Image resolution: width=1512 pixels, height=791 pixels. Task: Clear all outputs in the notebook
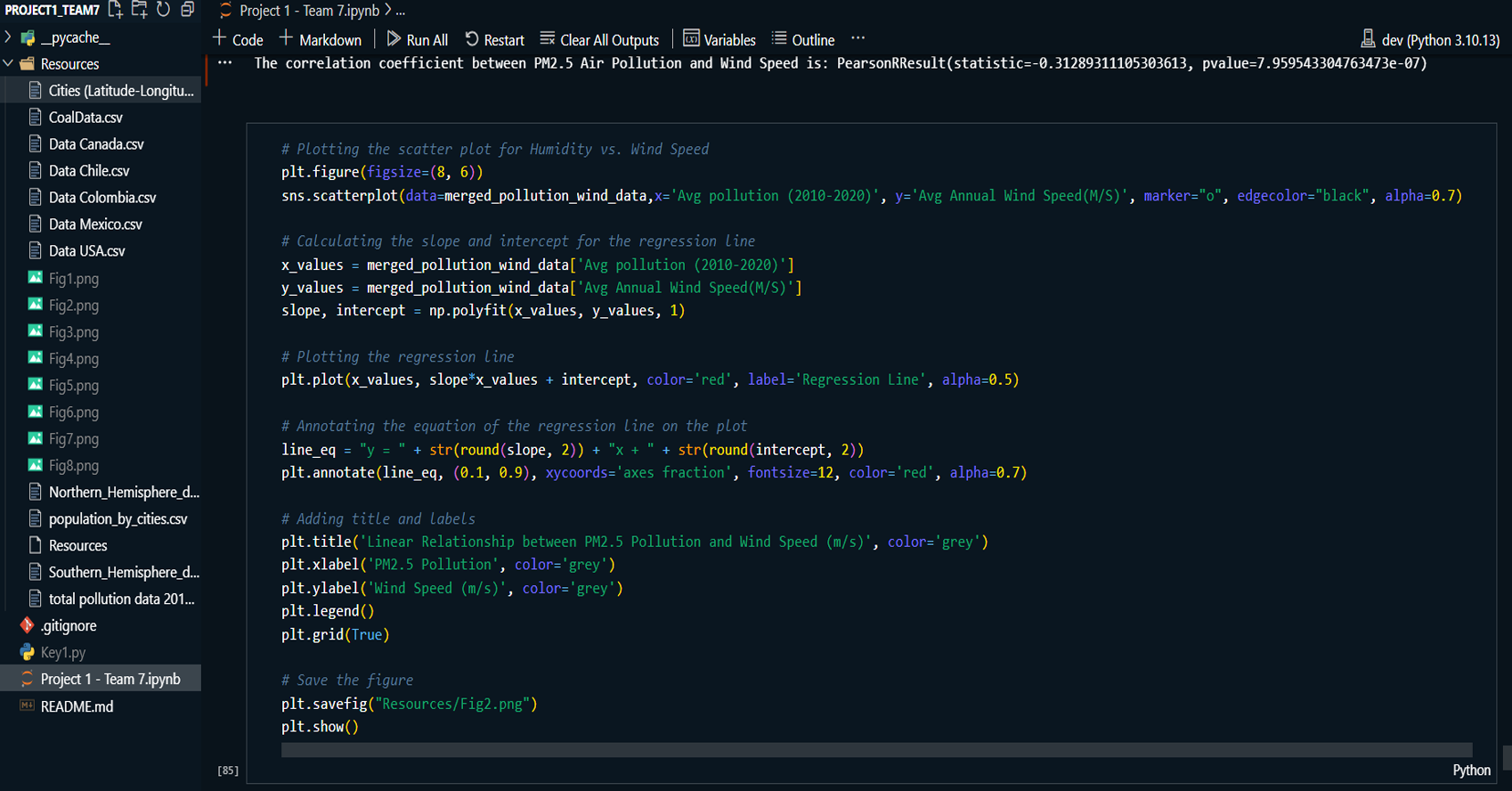click(599, 40)
